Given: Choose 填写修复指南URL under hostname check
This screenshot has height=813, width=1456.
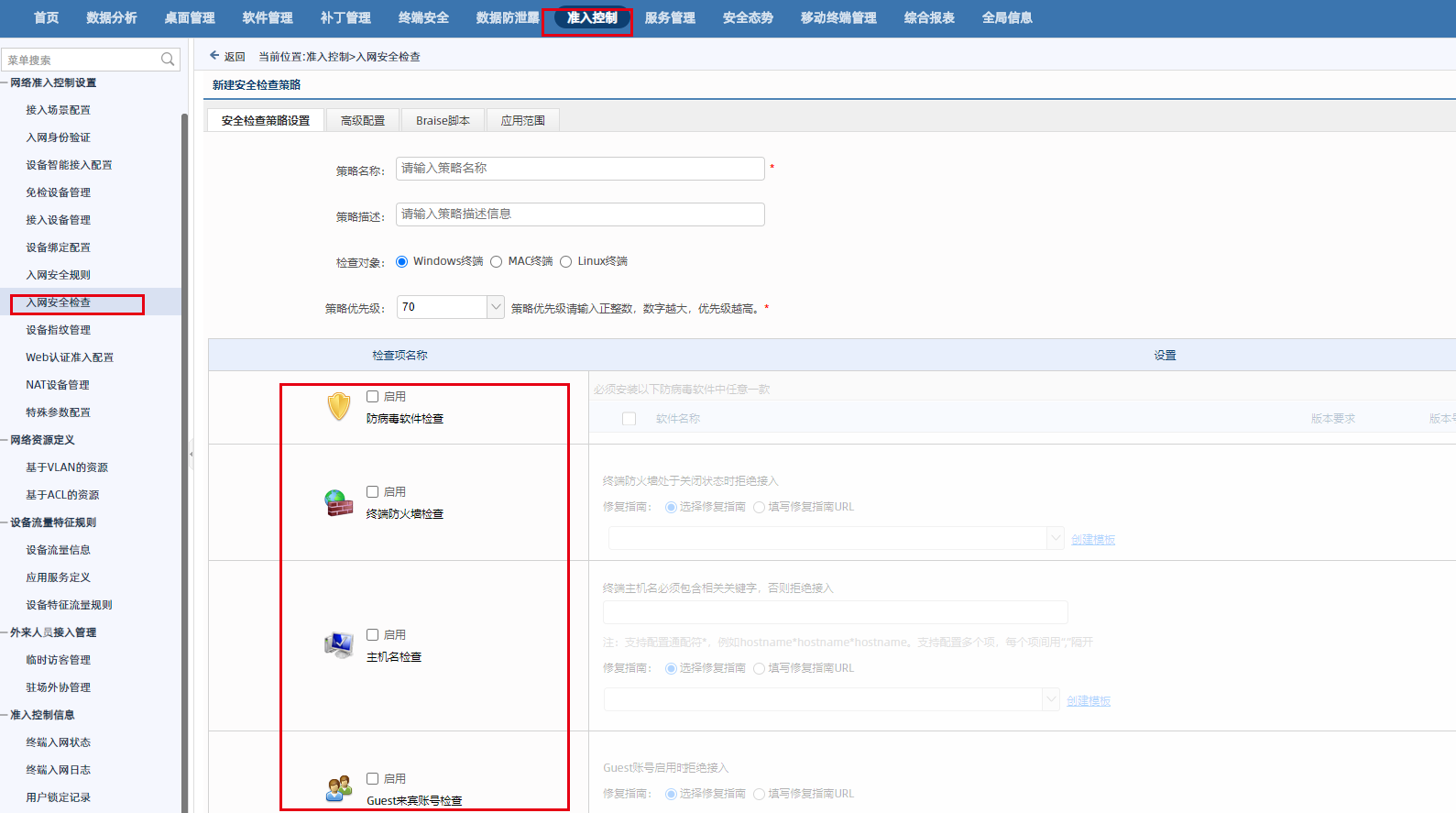Looking at the screenshot, I should [x=759, y=669].
